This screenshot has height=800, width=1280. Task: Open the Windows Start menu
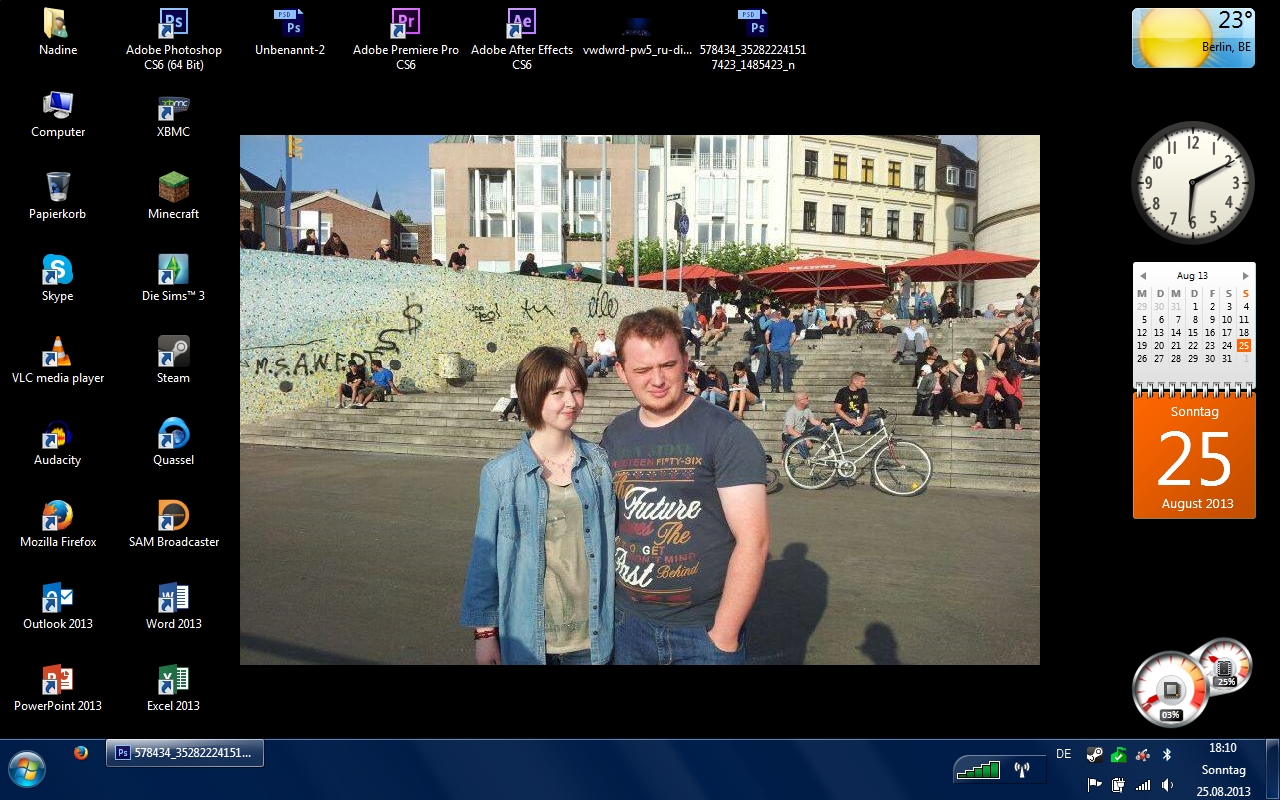click(x=27, y=769)
